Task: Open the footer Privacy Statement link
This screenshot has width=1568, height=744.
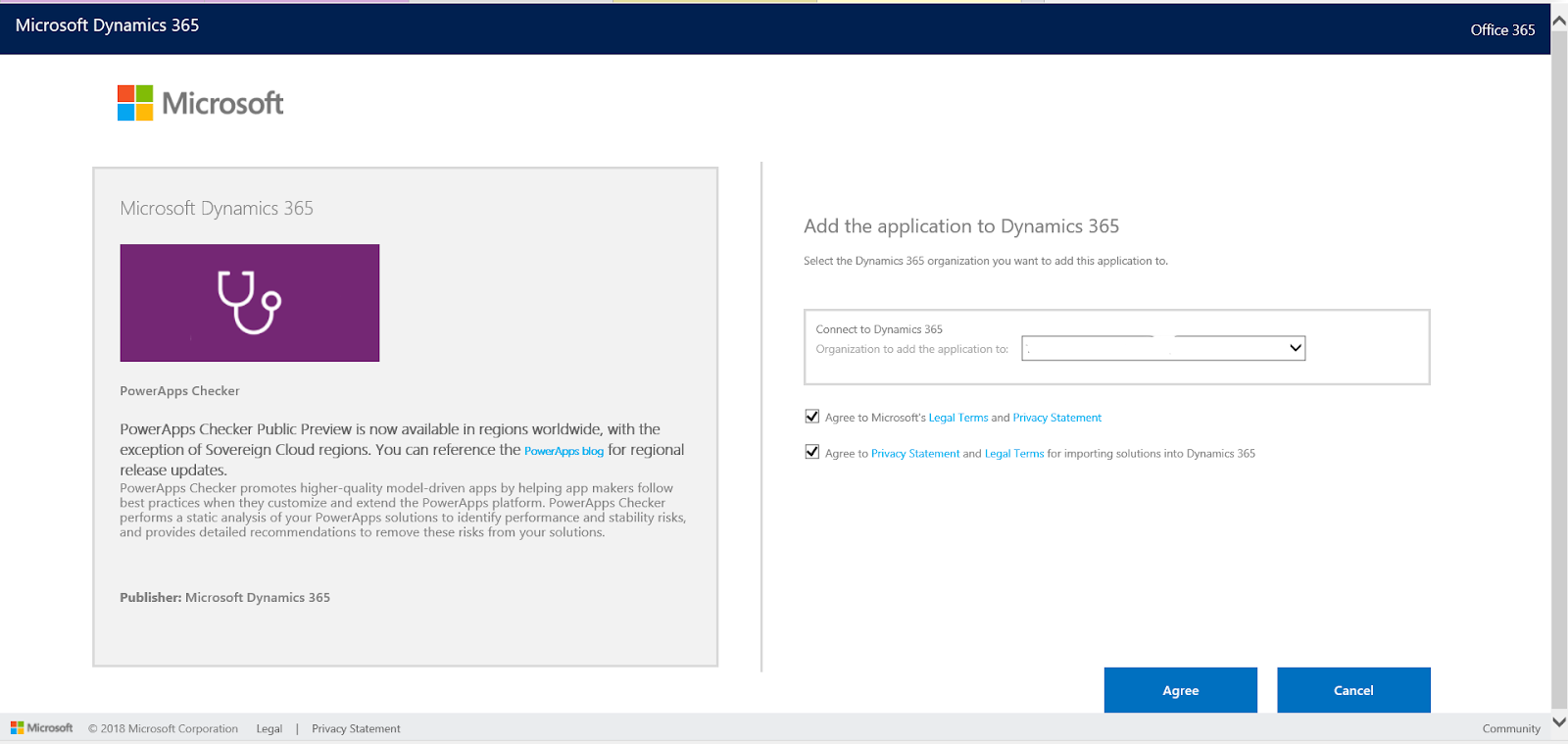Action: [x=356, y=728]
